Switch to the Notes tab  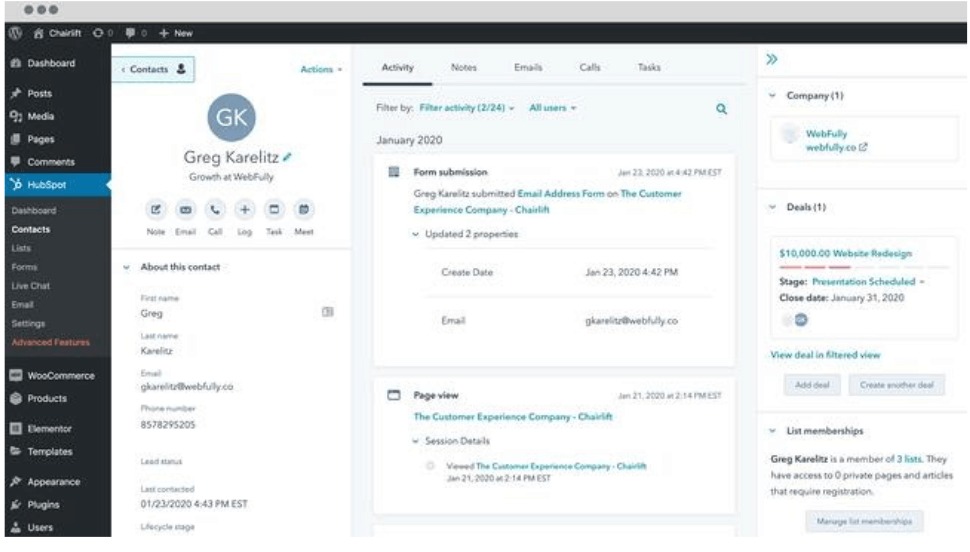463,67
